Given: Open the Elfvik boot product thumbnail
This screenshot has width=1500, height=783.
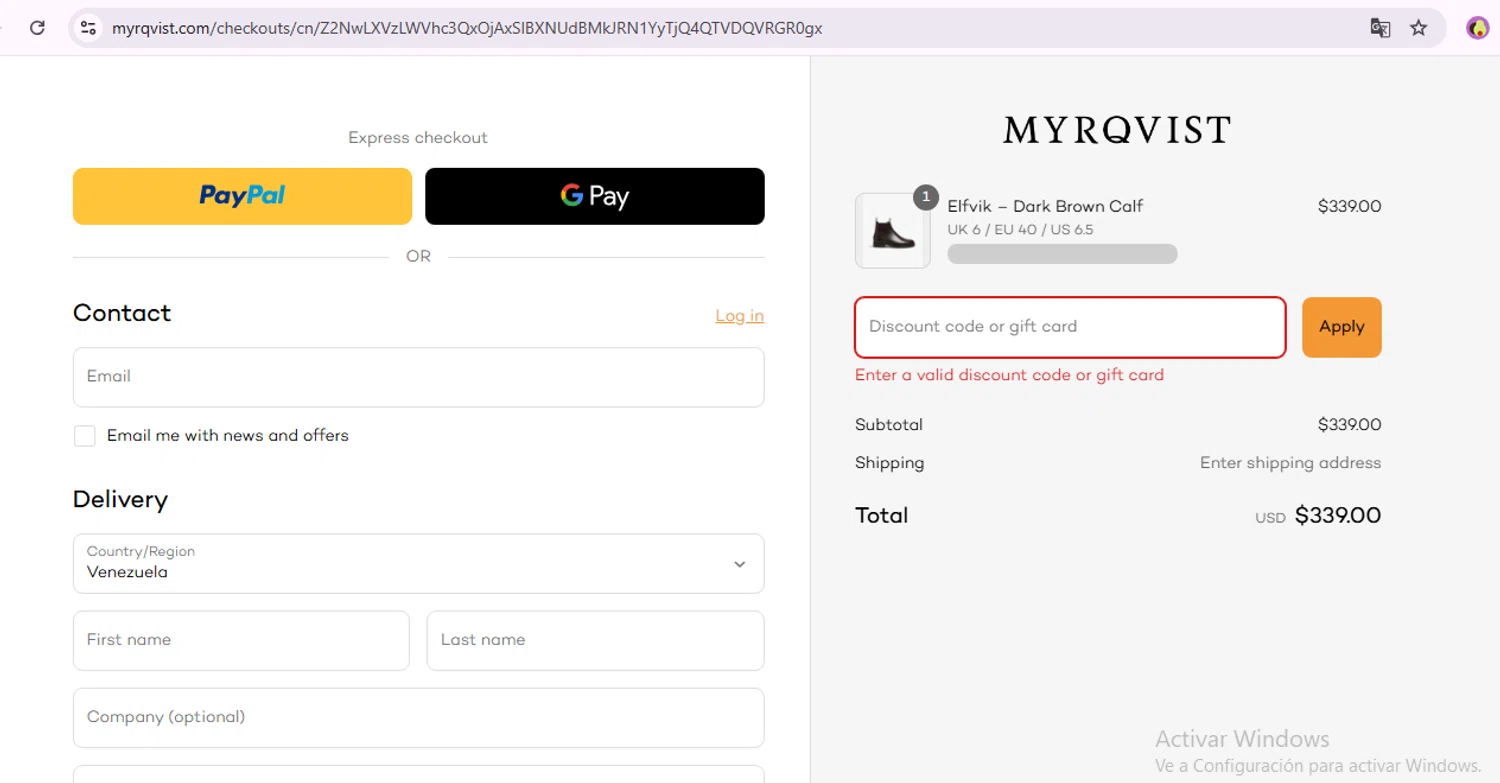Looking at the screenshot, I should pyautogui.click(x=893, y=231).
